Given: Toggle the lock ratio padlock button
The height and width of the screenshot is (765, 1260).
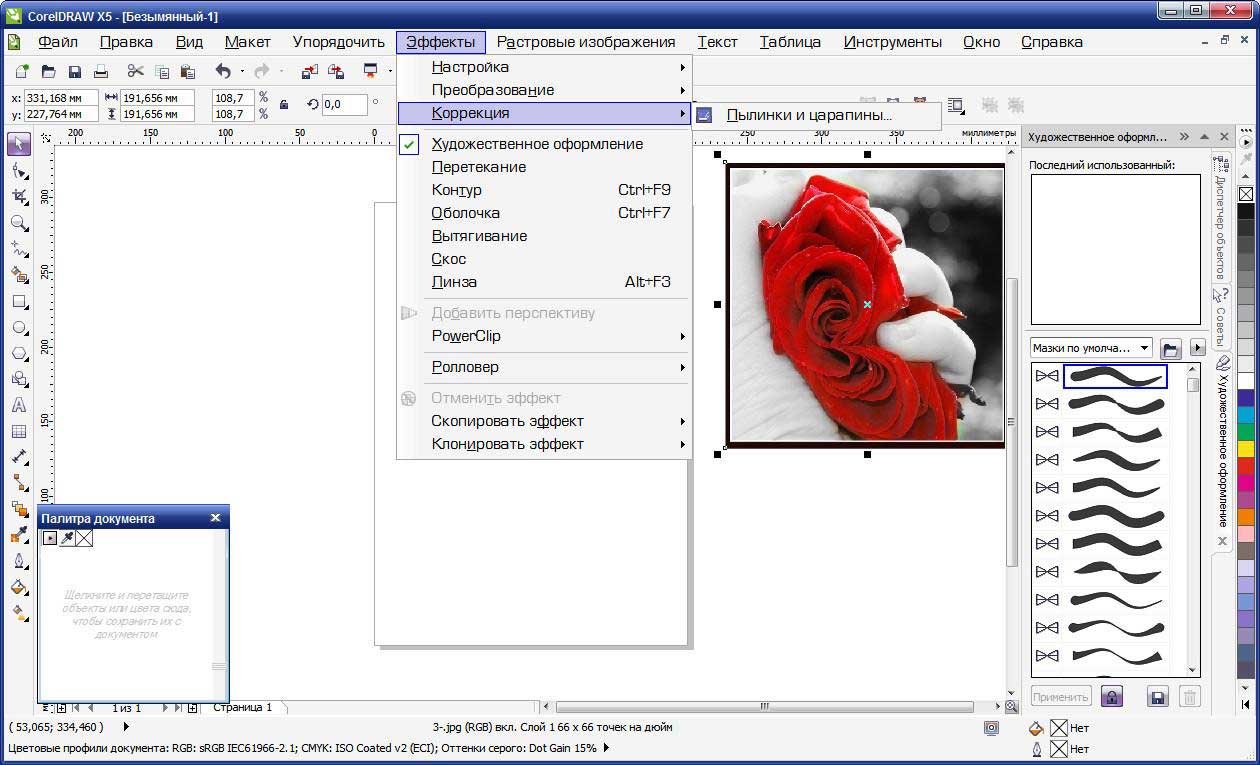Looking at the screenshot, I should (x=284, y=105).
